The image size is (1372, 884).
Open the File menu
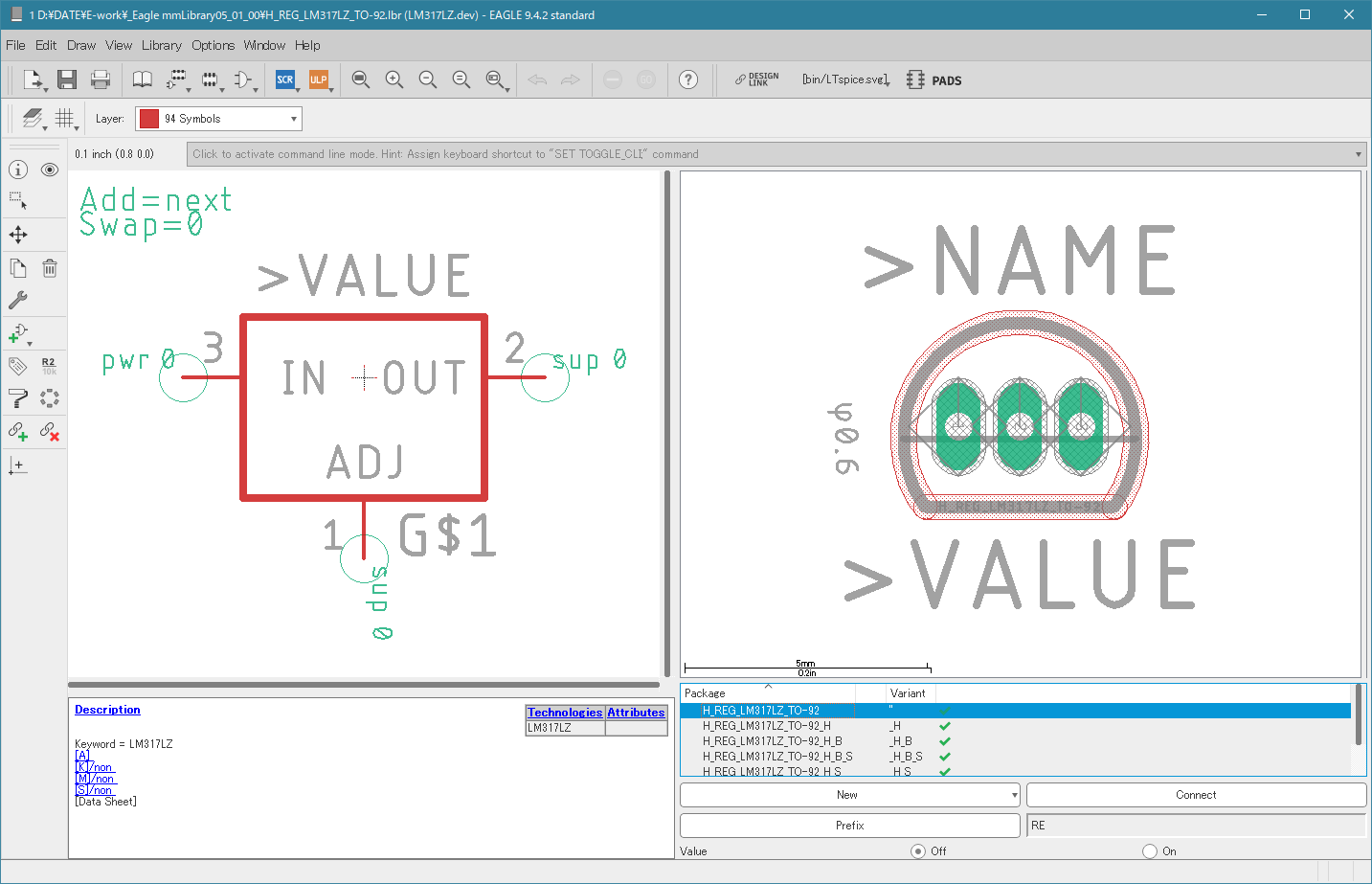(x=15, y=45)
